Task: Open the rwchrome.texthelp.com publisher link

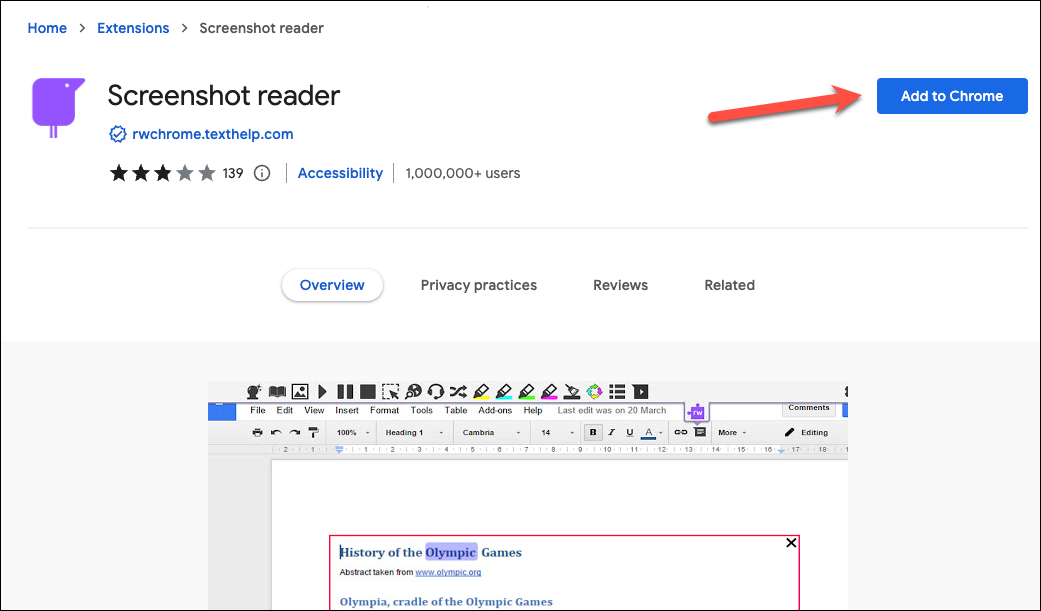Action: (x=212, y=134)
